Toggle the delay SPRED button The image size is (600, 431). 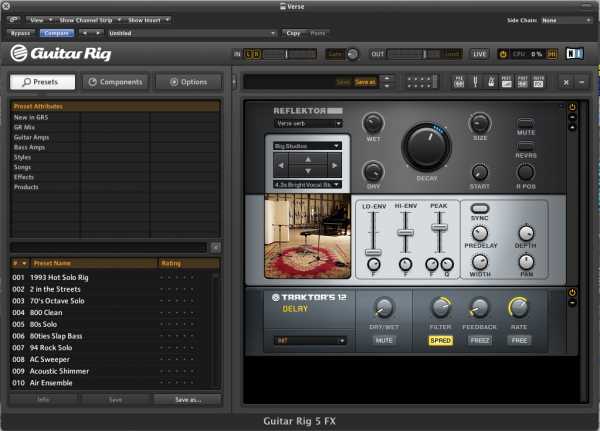pos(440,341)
